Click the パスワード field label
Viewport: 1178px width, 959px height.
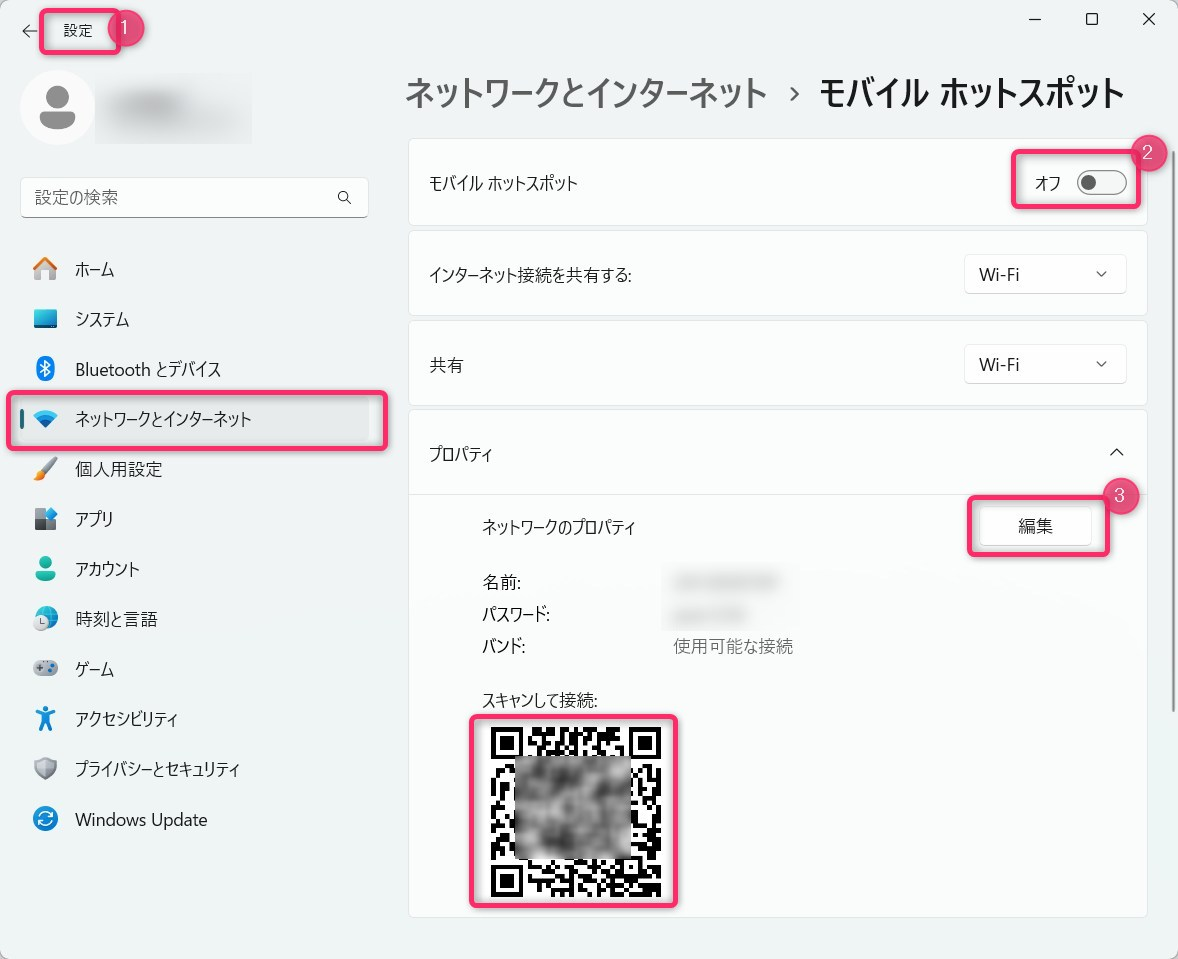click(x=515, y=614)
